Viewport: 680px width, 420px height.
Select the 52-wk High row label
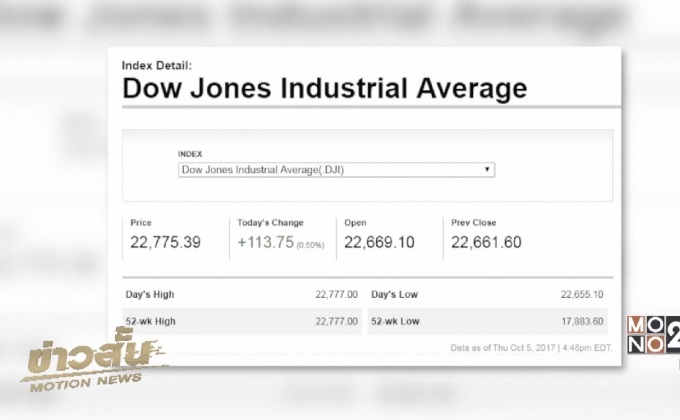[150, 321]
